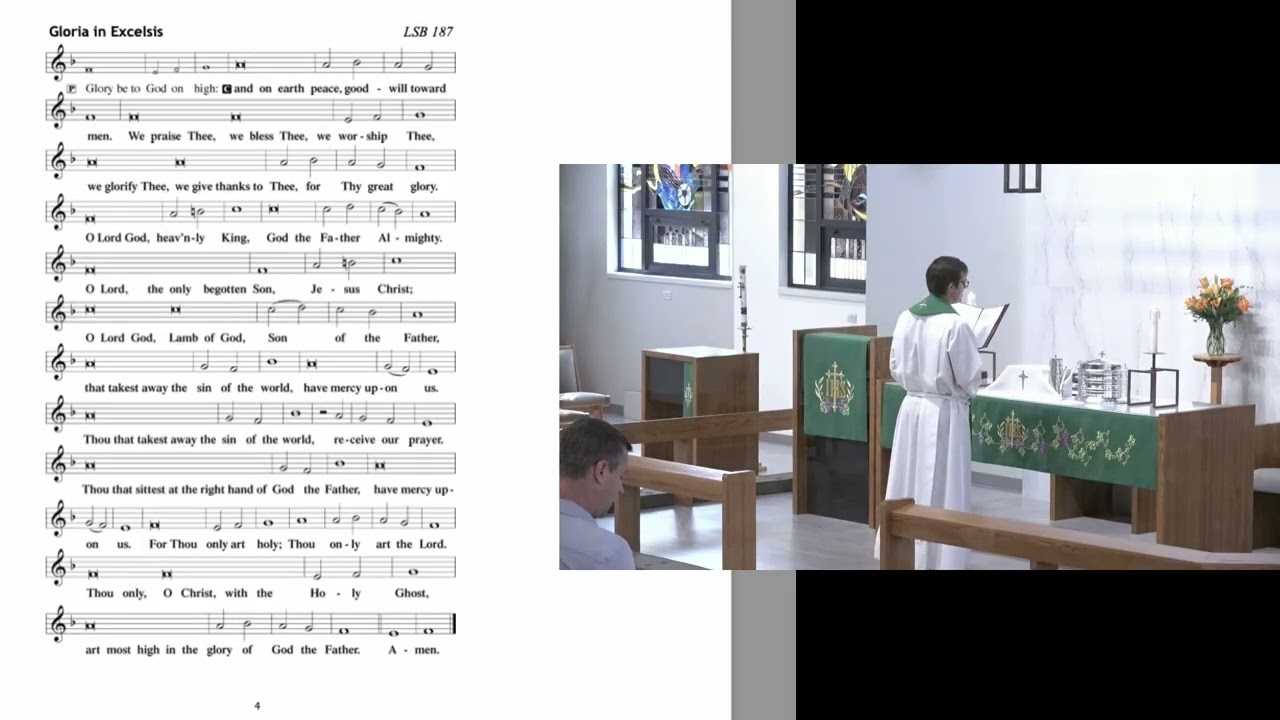
Task: Click the boxed C congregation marker
Action: coord(227,89)
